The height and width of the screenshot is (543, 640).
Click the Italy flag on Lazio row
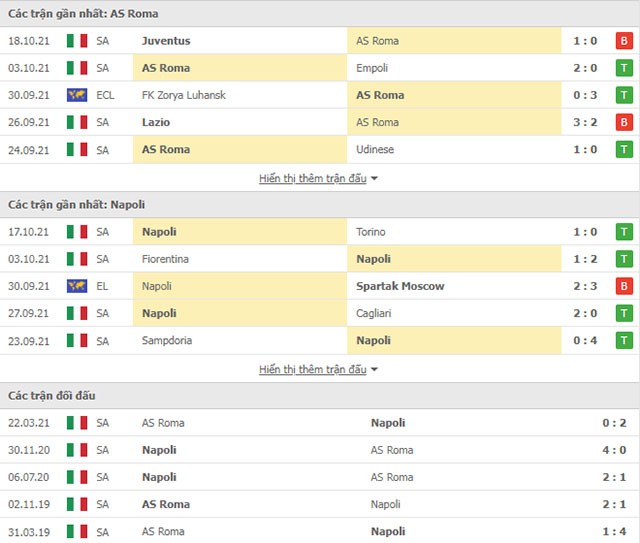(x=77, y=122)
